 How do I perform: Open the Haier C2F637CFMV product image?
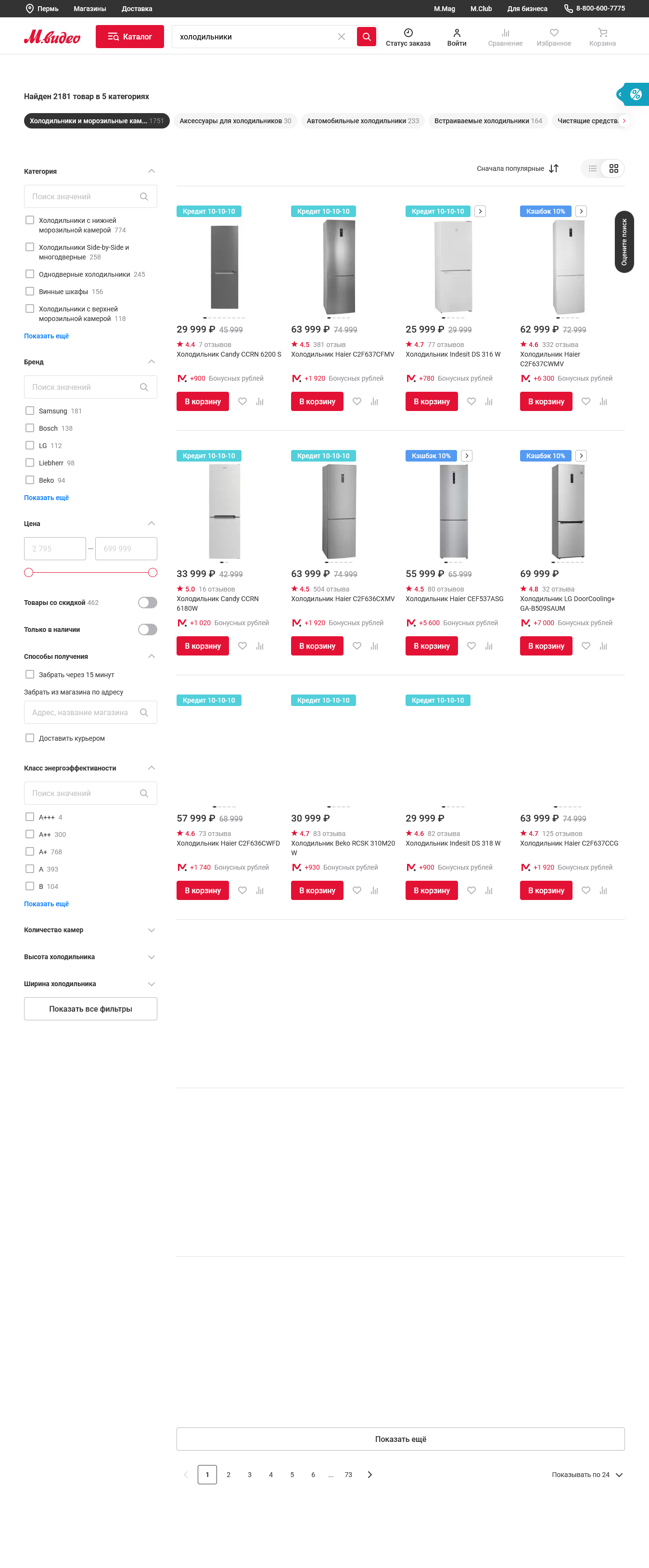(x=339, y=267)
